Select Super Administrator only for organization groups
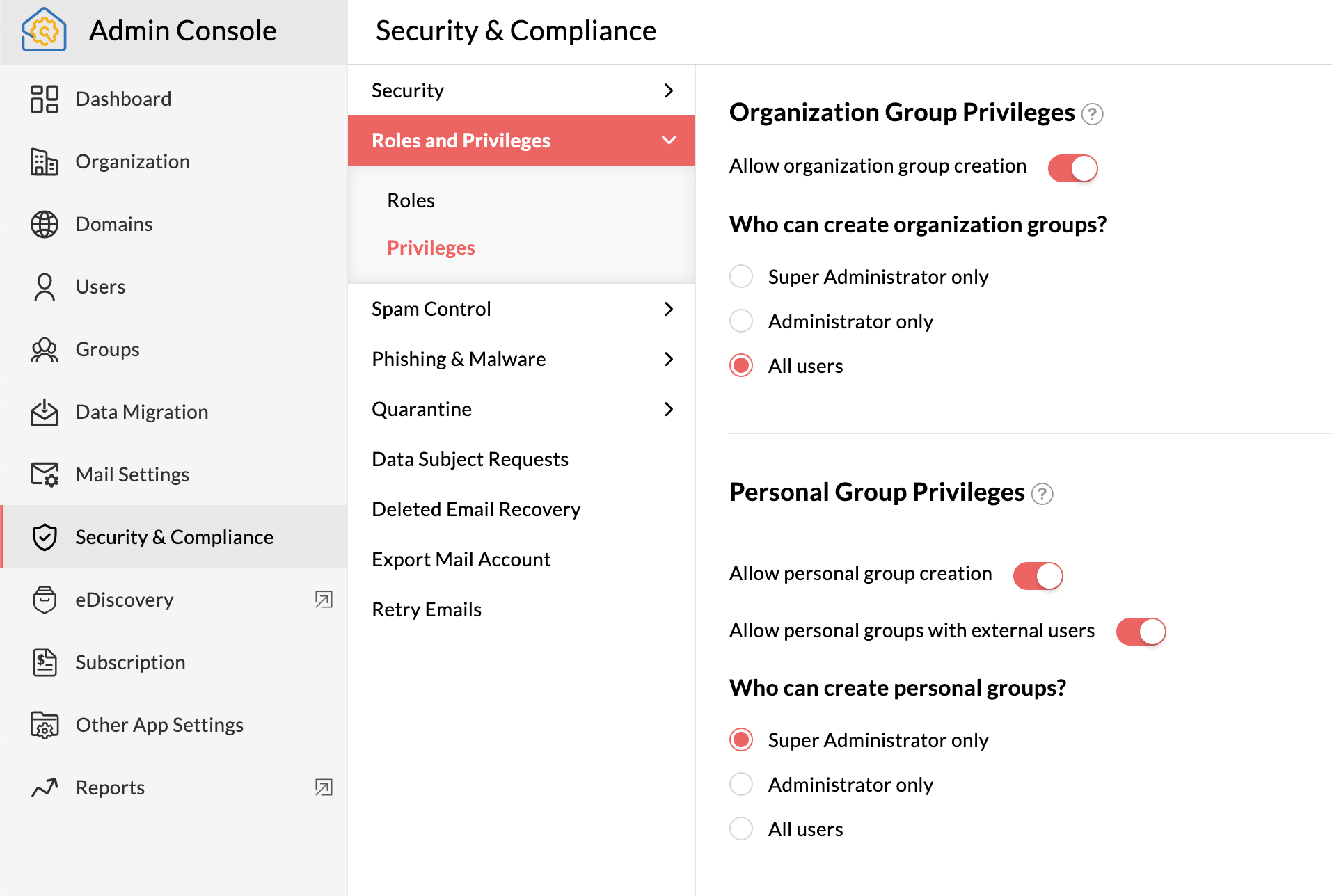The height and width of the screenshot is (896, 1332). click(740, 276)
